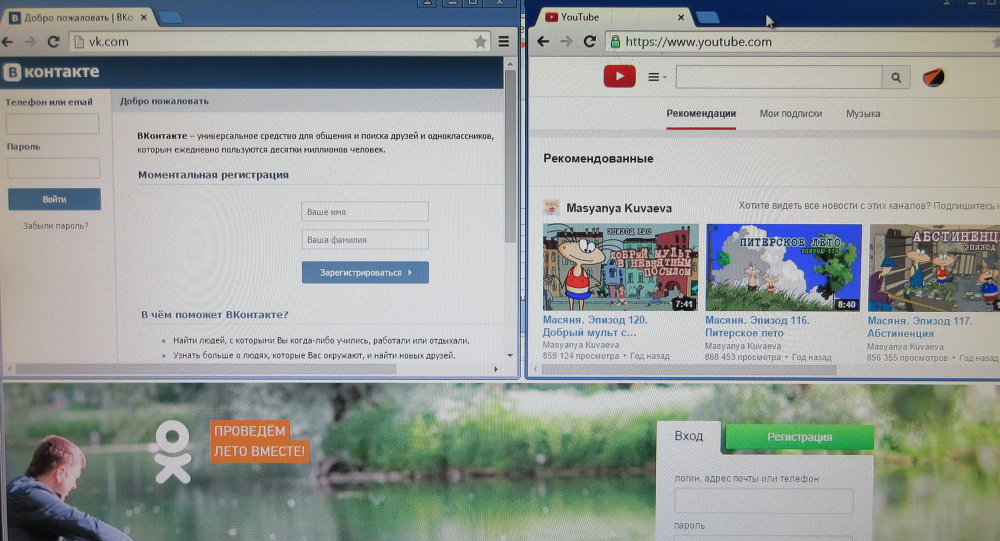The image size is (1000, 541).
Task: Click the Ваша фамилия field
Action: pyautogui.click(x=365, y=240)
